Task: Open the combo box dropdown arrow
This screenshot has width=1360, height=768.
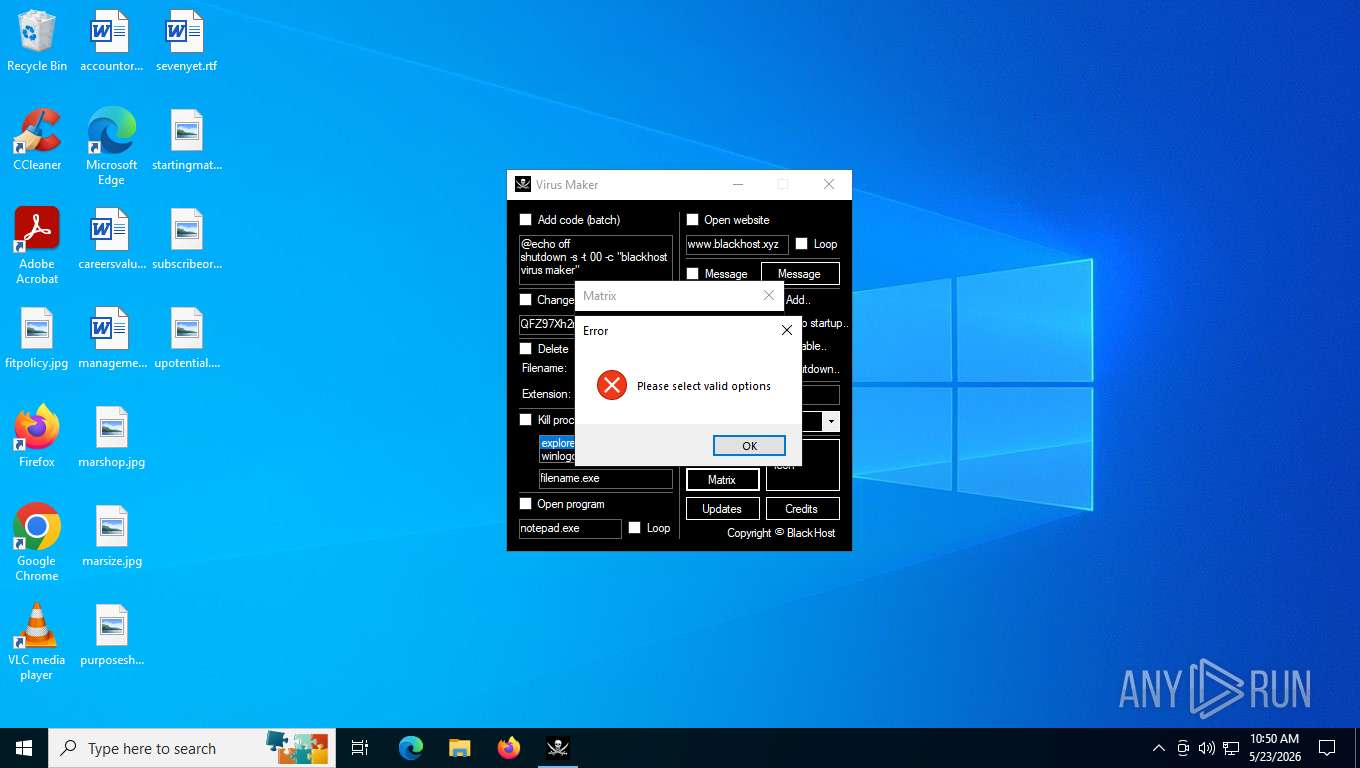Action: click(831, 422)
